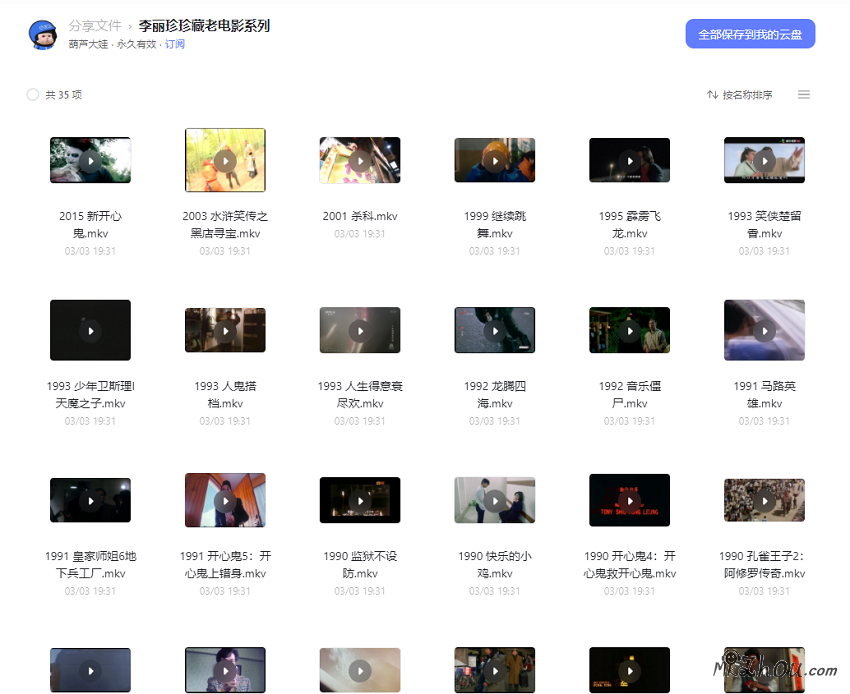Click the 全部保存到我的云盘 button
This screenshot has width=850, height=694.
coord(750,33)
